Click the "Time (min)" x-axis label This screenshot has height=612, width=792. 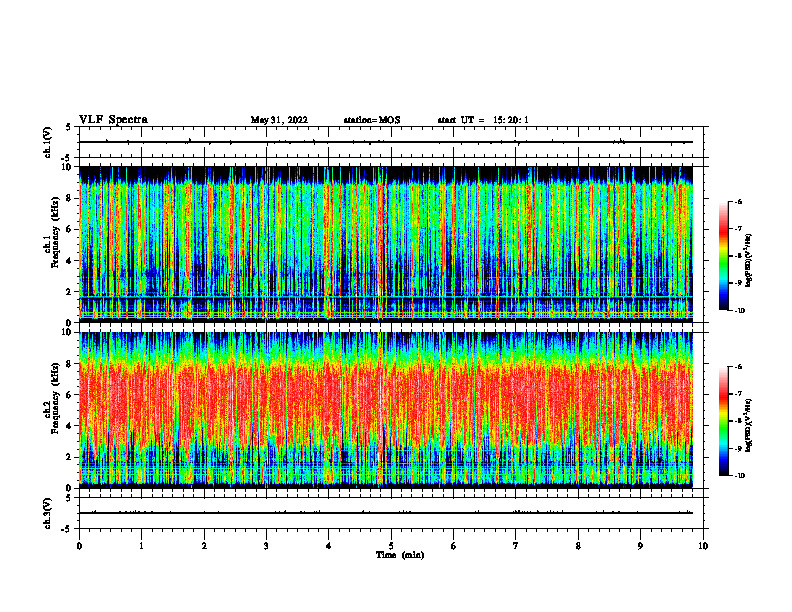(400, 555)
